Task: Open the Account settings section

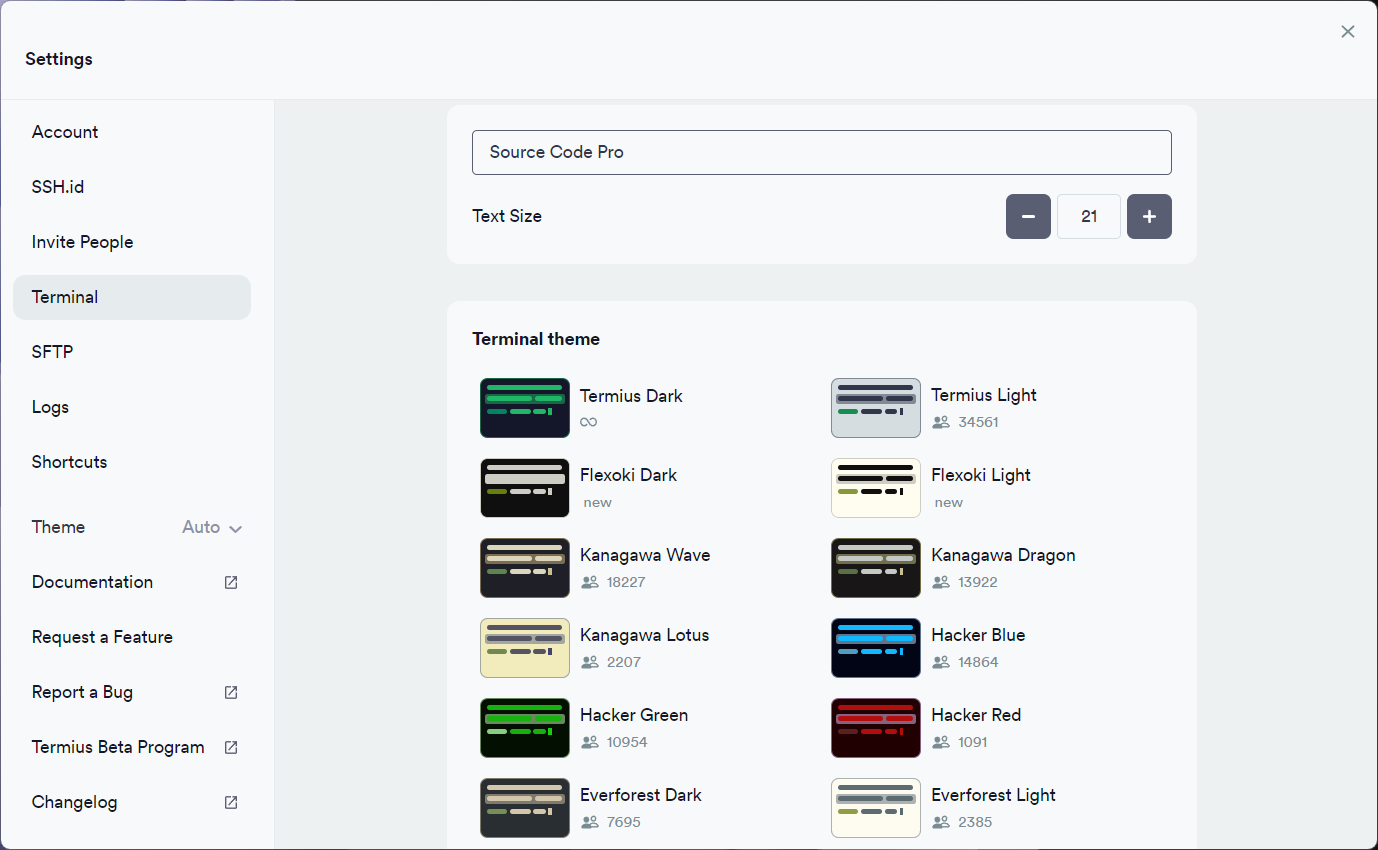Action: (132, 132)
